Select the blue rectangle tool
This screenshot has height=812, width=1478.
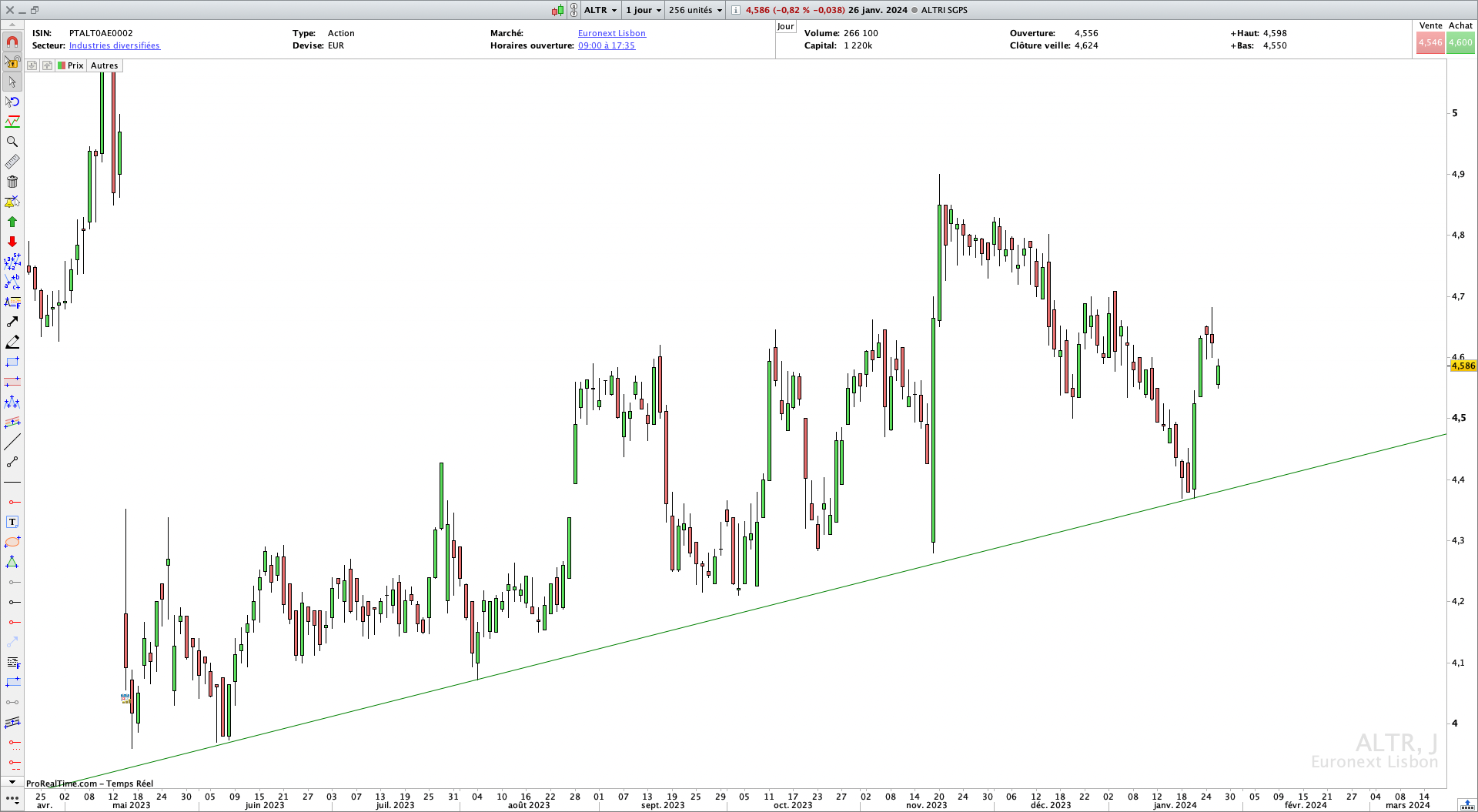click(x=12, y=362)
